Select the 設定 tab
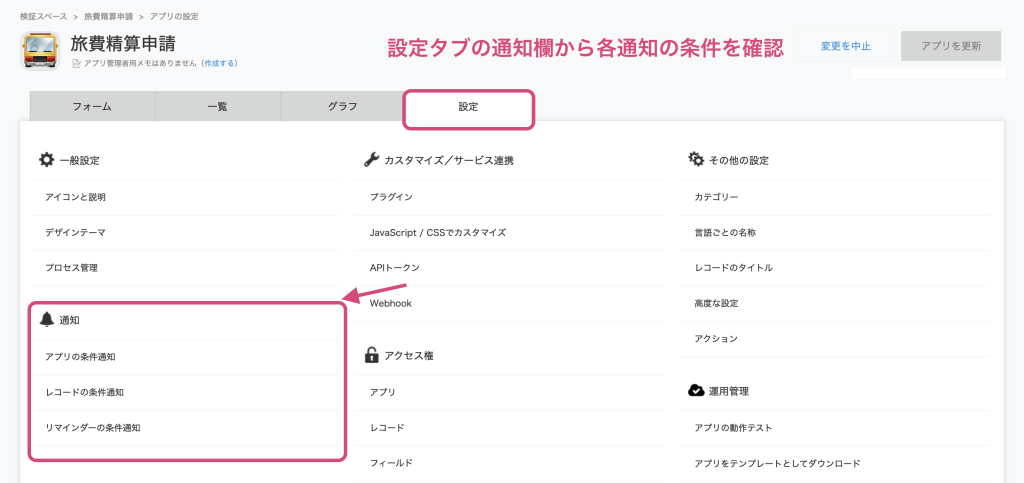 click(468, 107)
